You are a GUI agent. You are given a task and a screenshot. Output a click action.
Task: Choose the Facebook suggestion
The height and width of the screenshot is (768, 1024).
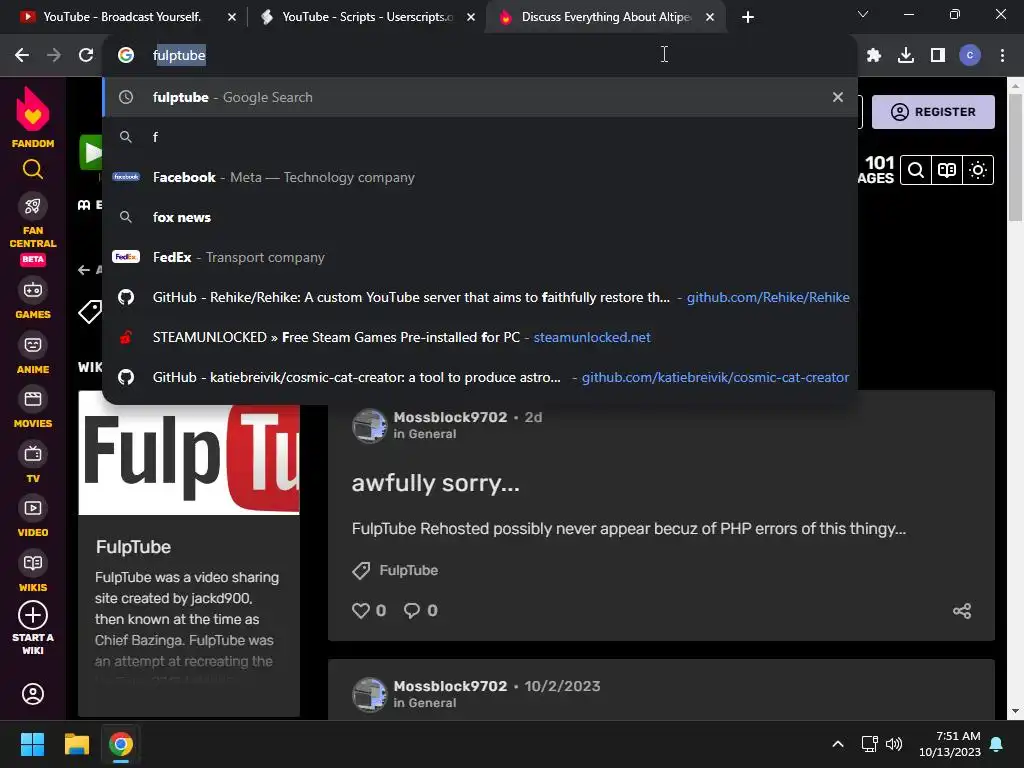pyautogui.click(x=480, y=178)
